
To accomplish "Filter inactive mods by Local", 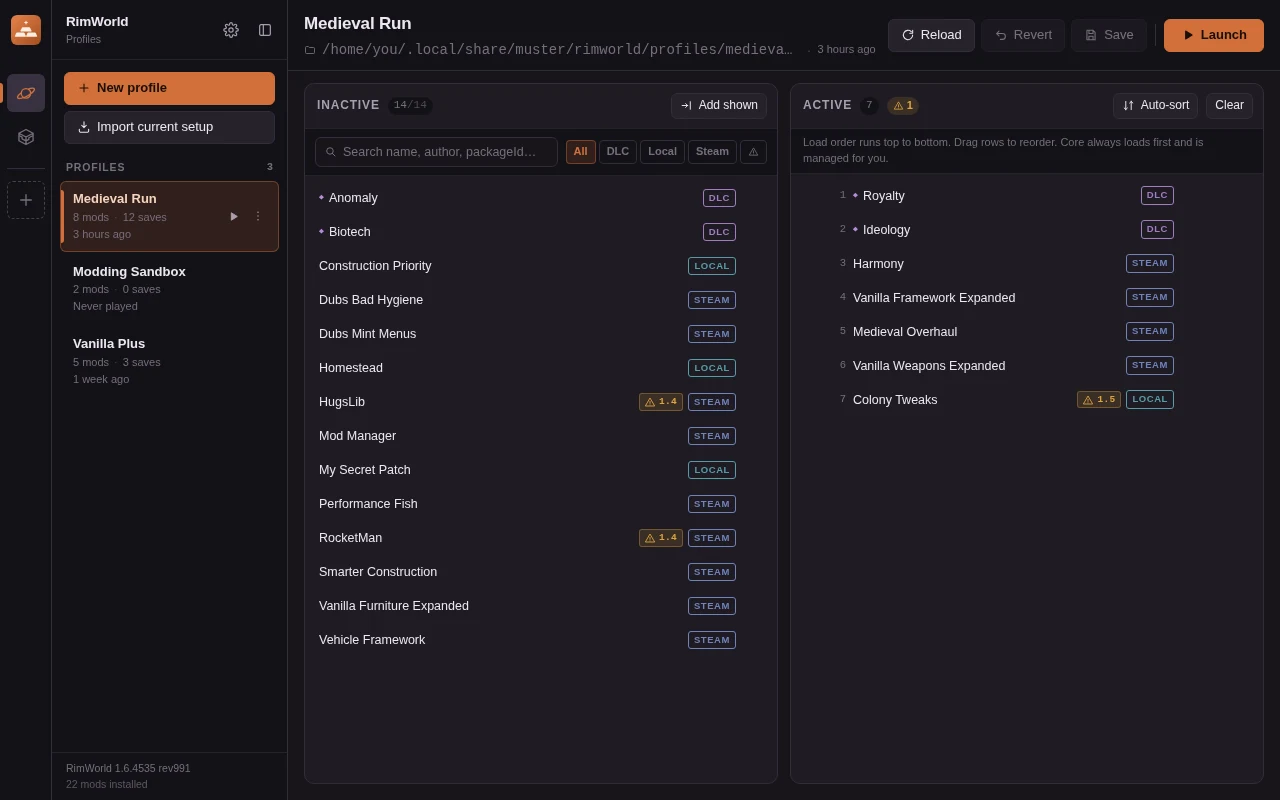I will pyautogui.click(x=662, y=152).
